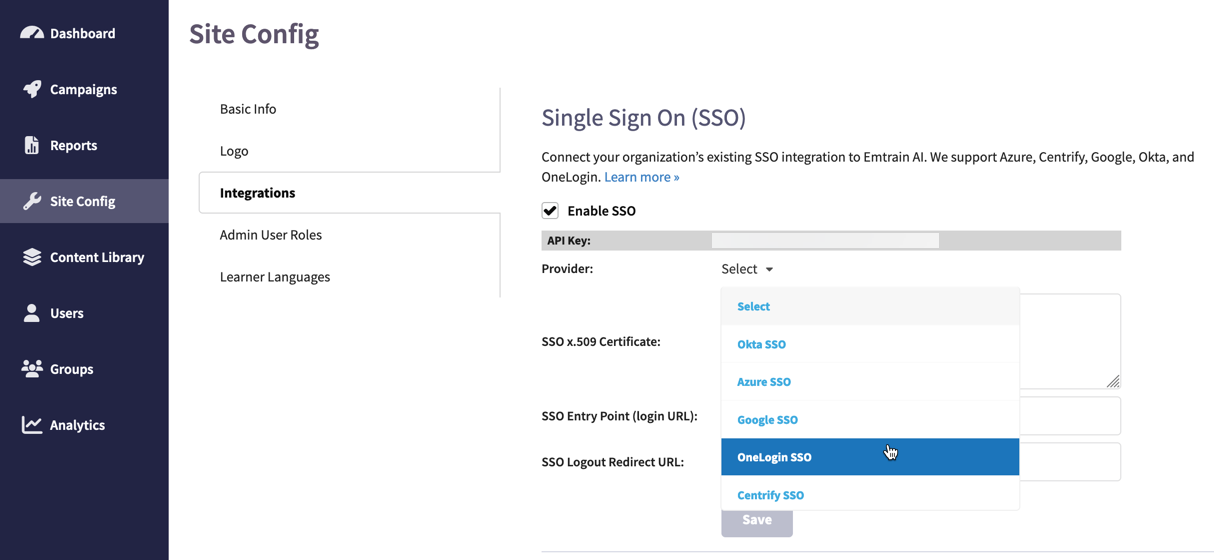Click the Content Library stack icon
Screen dimensions: 1214x560
[x=32, y=257]
